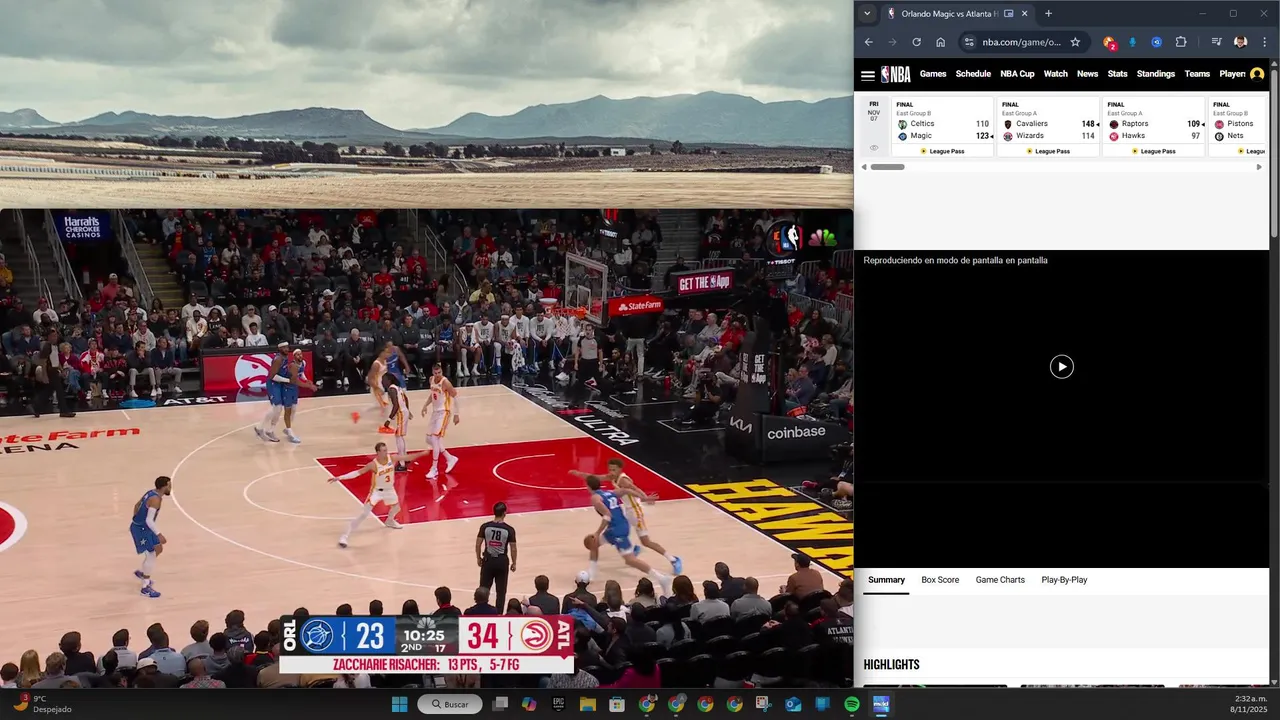Screen dimensions: 1280x720
Task: Close the Orlando Magic vs Atlanta tab
Action: (x=1024, y=14)
